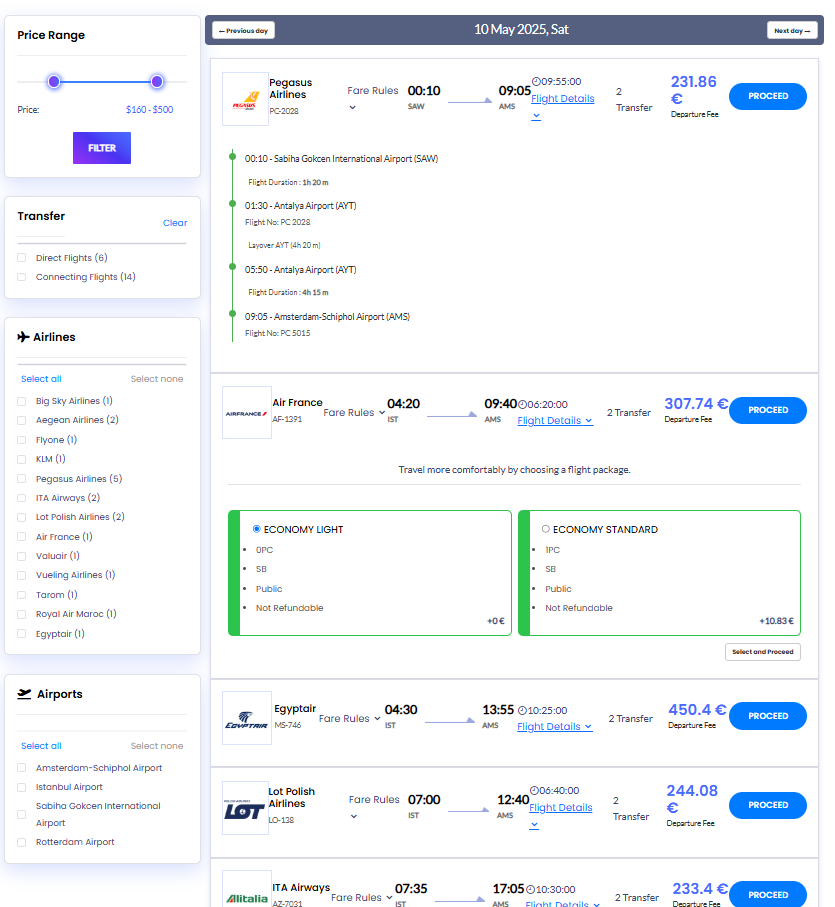835x907 pixels.
Task: Select the Economy Light radio button
Action: click(x=257, y=529)
